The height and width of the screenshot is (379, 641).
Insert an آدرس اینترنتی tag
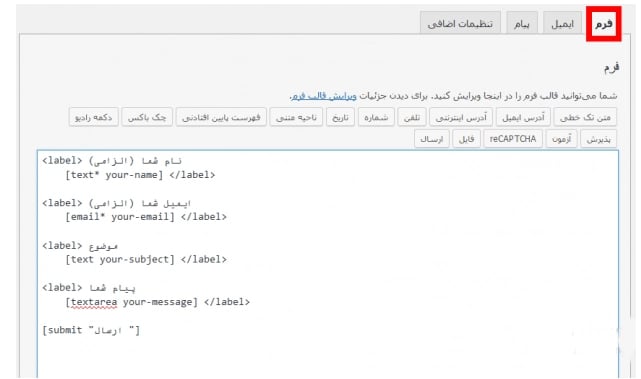click(461, 117)
